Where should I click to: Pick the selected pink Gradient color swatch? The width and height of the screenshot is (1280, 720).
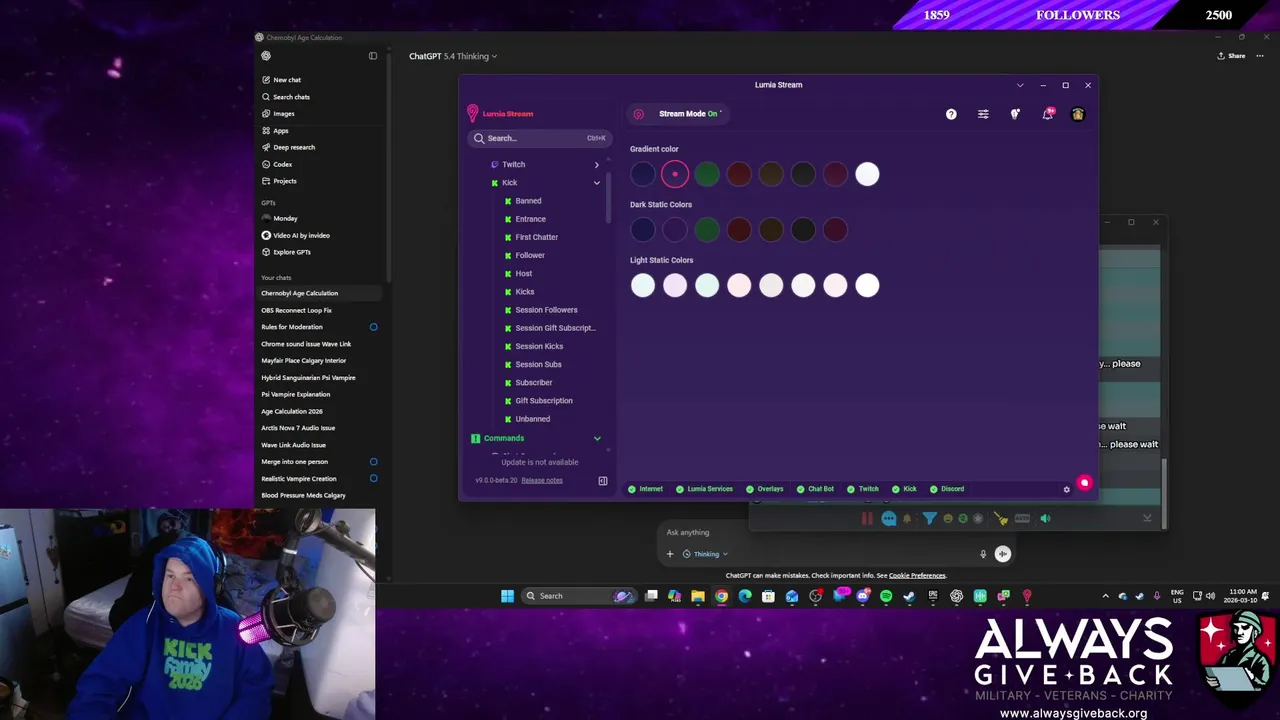[x=675, y=174]
